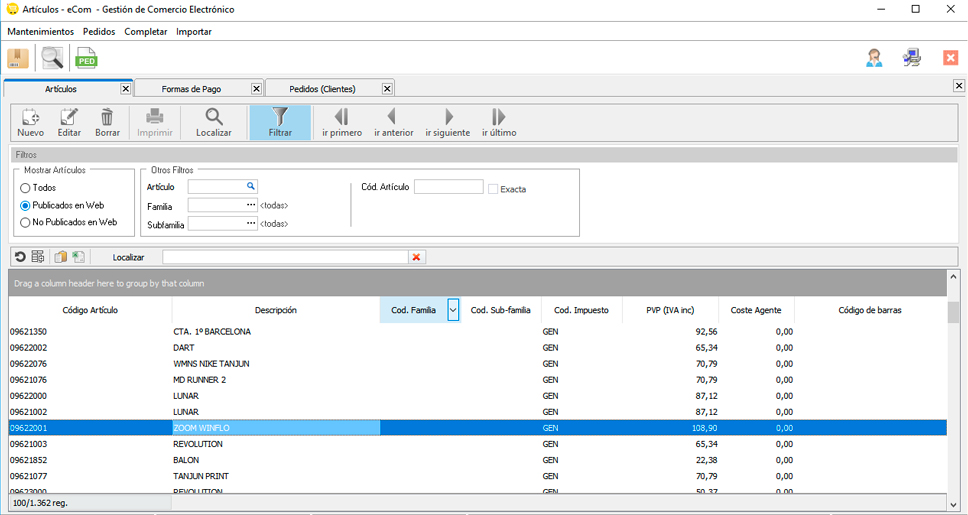Viewport: 968px width, 515px height.
Task: Select the Todos radio button
Action: click(x=25, y=188)
